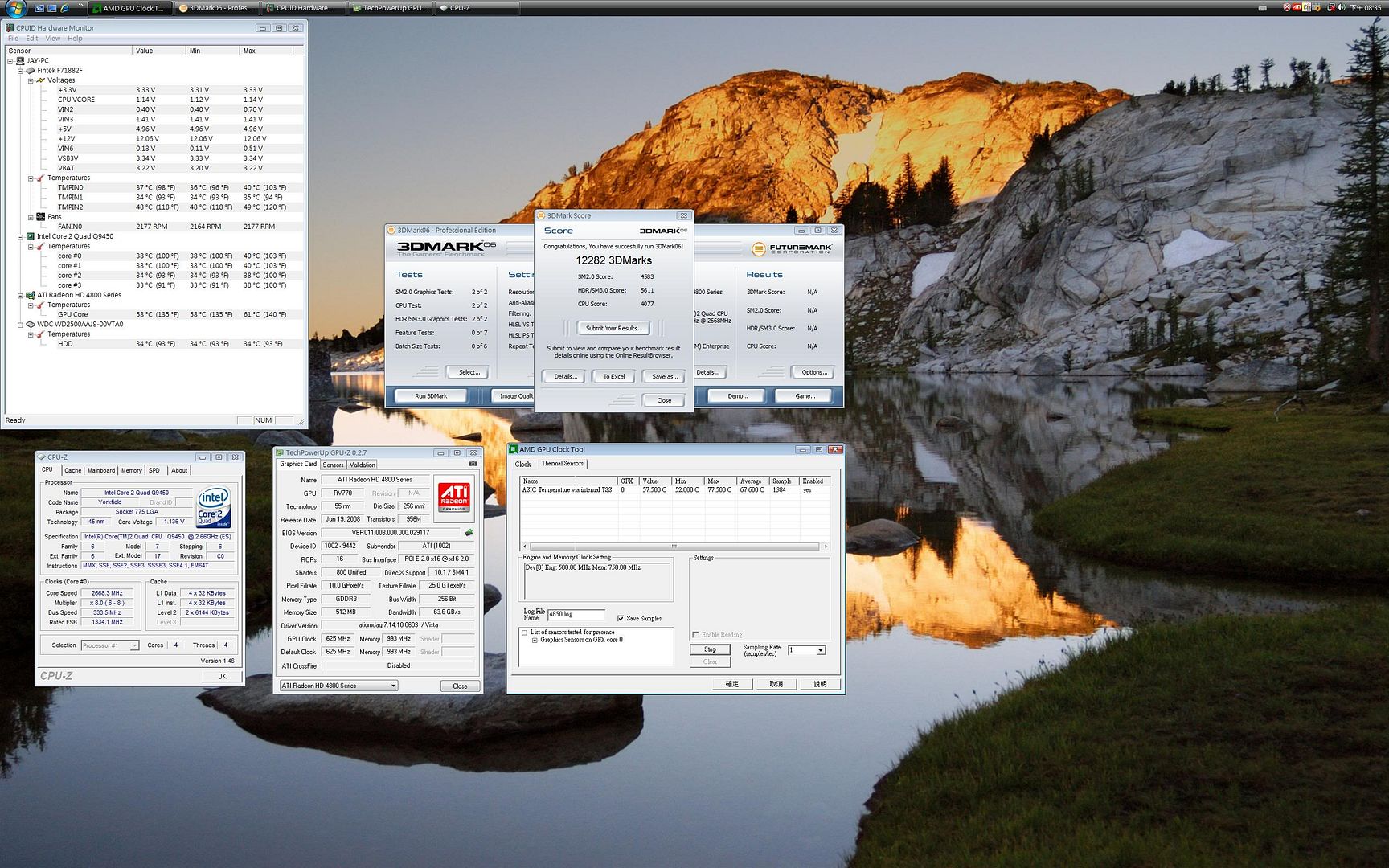This screenshot has width=1389, height=868.
Task: Click the red security shield tray icon
Action: click(x=1287, y=7)
